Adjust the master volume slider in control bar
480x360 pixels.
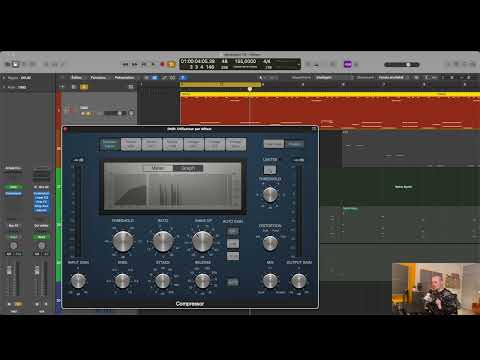click(402, 64)
